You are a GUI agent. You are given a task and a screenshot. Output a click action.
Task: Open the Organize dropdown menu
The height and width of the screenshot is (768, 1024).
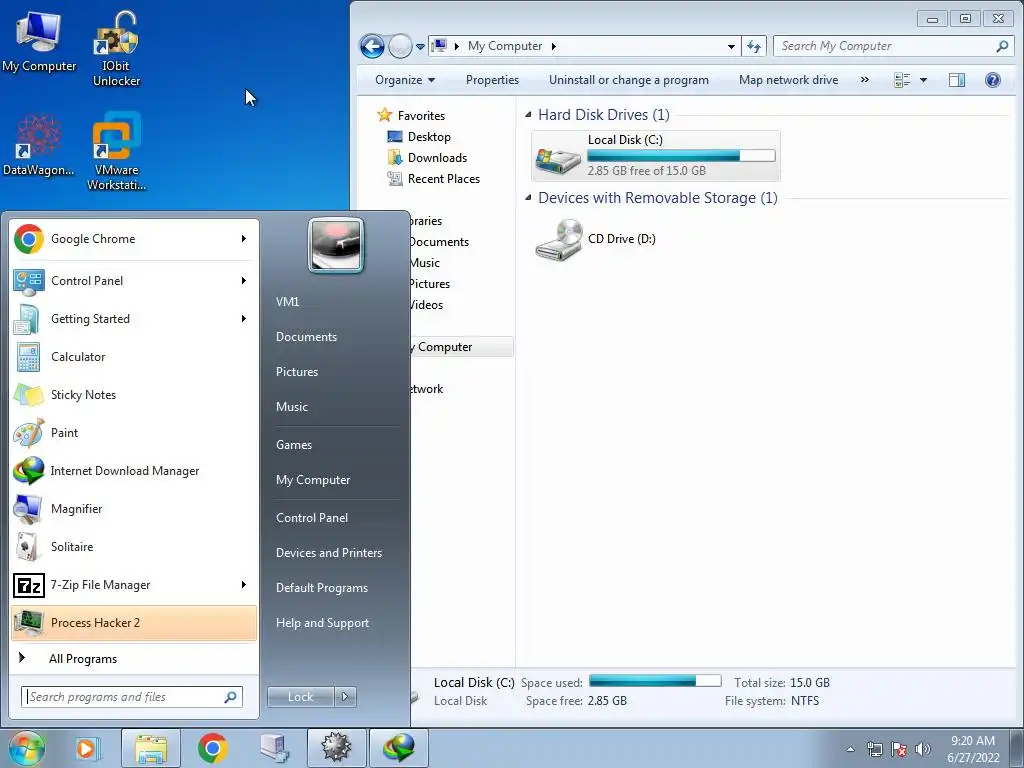pos(405,80)
